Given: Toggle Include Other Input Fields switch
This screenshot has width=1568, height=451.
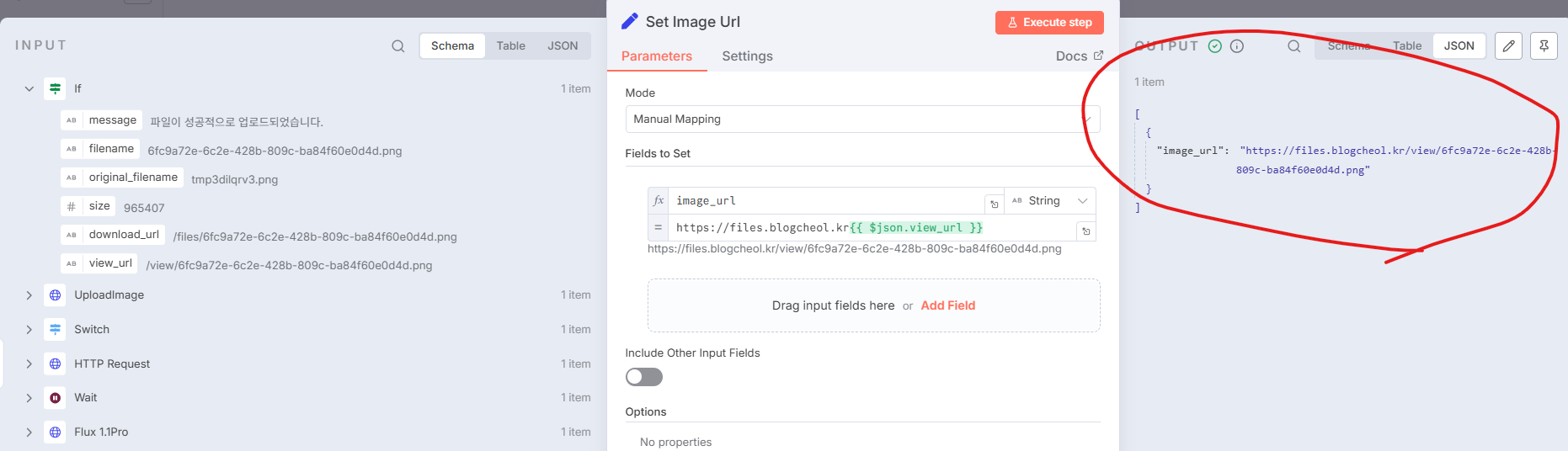Looking at the screenshot, I should click(644, 377).
